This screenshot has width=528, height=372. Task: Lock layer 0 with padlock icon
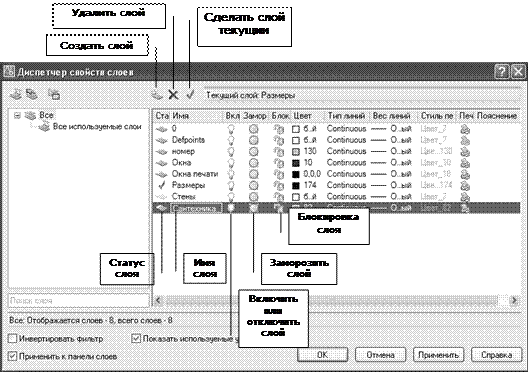click(x=279, y=129)
